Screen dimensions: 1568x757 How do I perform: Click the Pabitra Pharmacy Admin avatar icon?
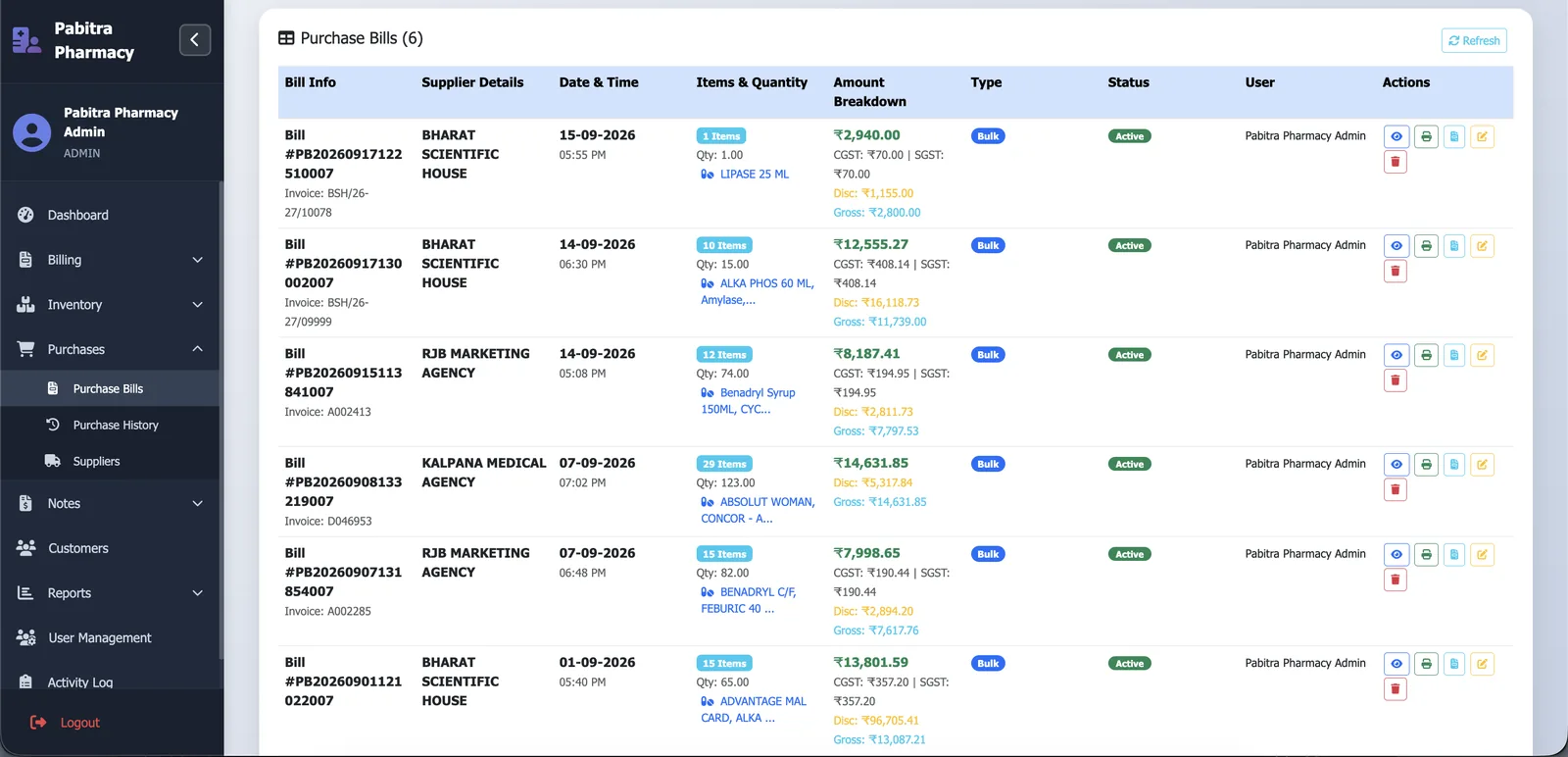31,132
